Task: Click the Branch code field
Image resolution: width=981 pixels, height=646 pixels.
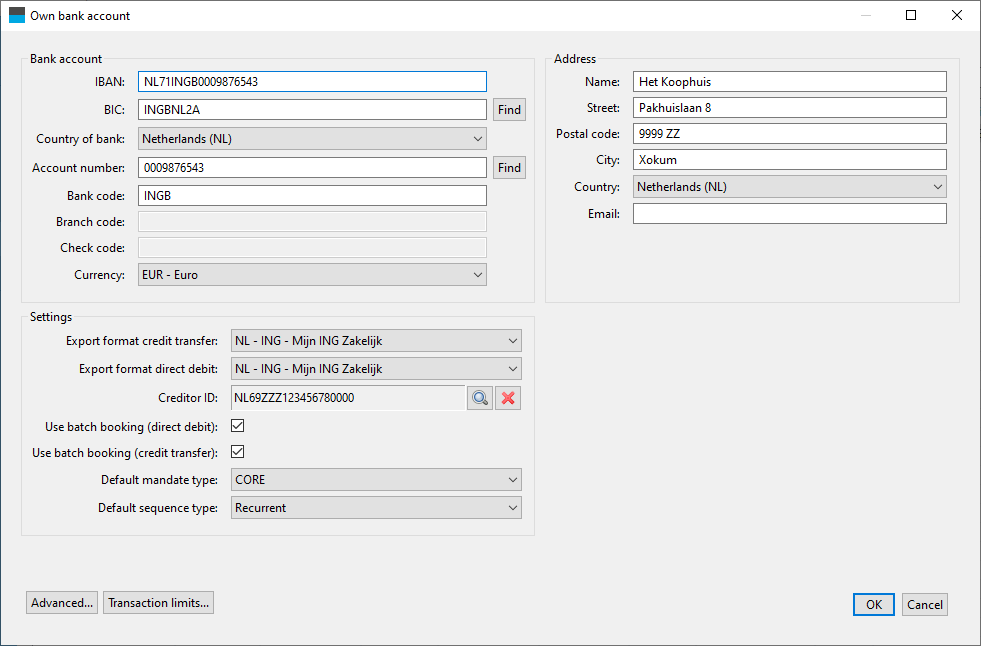Action: click(x=312, y=222)
